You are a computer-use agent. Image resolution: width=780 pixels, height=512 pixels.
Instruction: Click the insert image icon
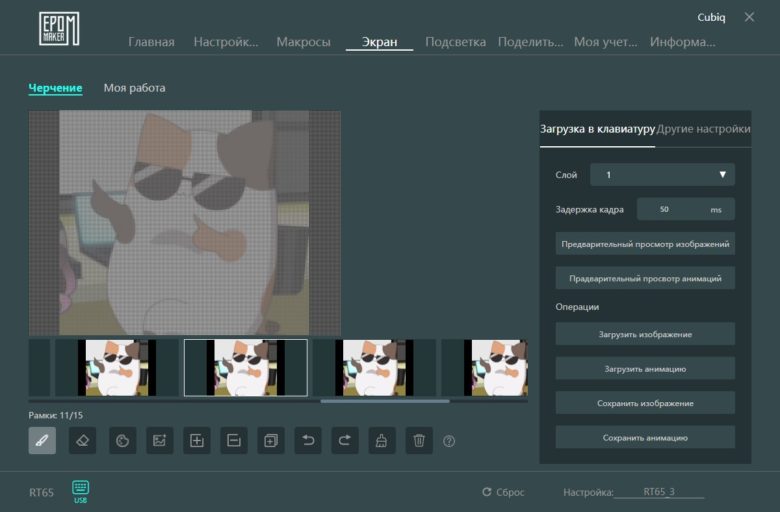(x=160, y=440)
